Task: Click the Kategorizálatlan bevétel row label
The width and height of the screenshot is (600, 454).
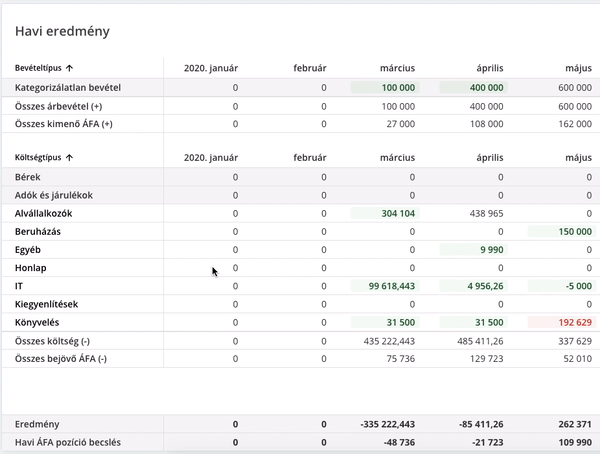Action: (68, 88)
